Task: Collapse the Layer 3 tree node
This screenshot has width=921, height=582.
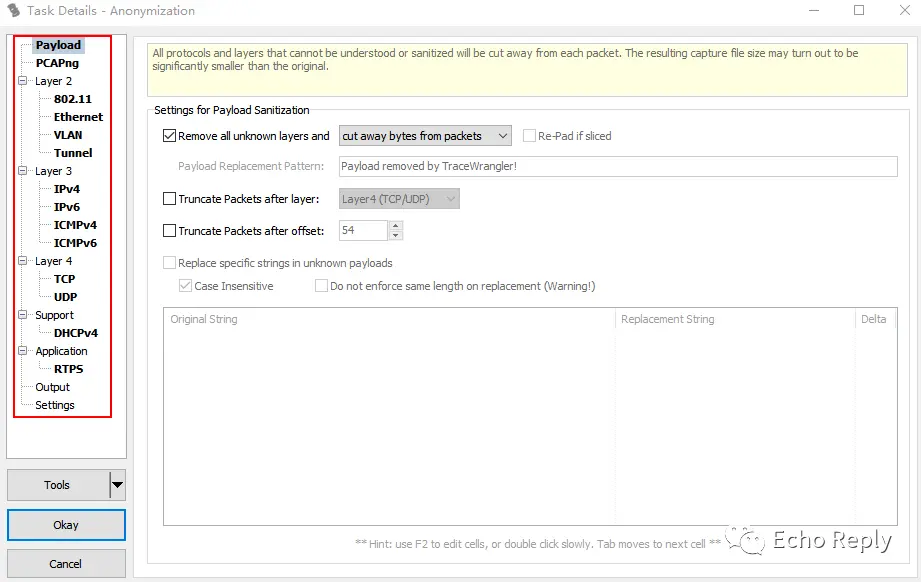Action: coord(23,171)
